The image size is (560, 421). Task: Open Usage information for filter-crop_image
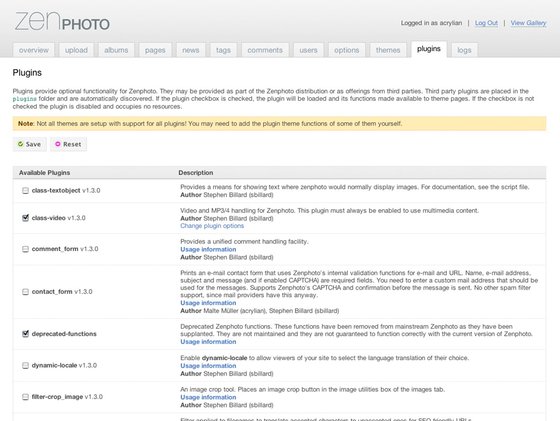pyautogui.click(x=208, y=397)
